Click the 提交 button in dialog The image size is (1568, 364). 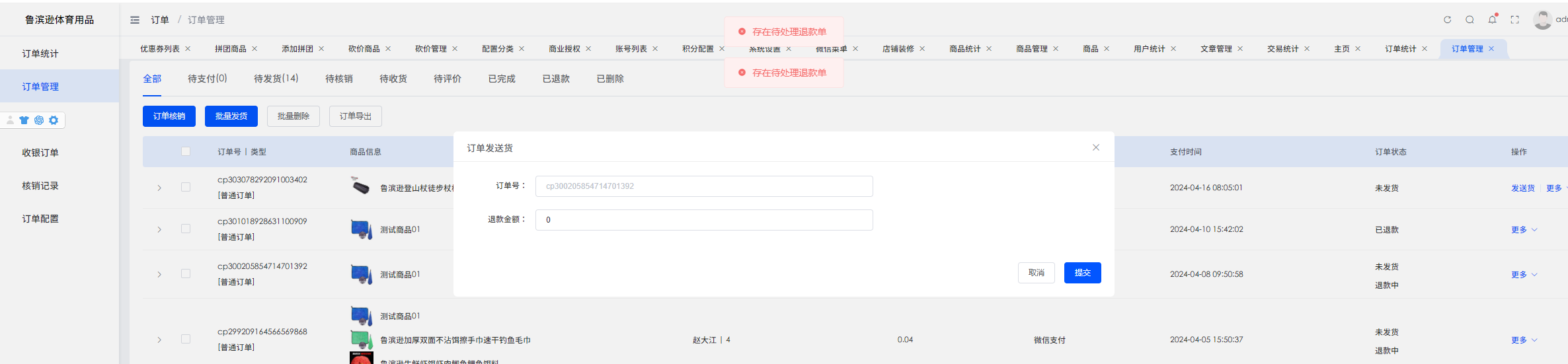[1082, 273]
